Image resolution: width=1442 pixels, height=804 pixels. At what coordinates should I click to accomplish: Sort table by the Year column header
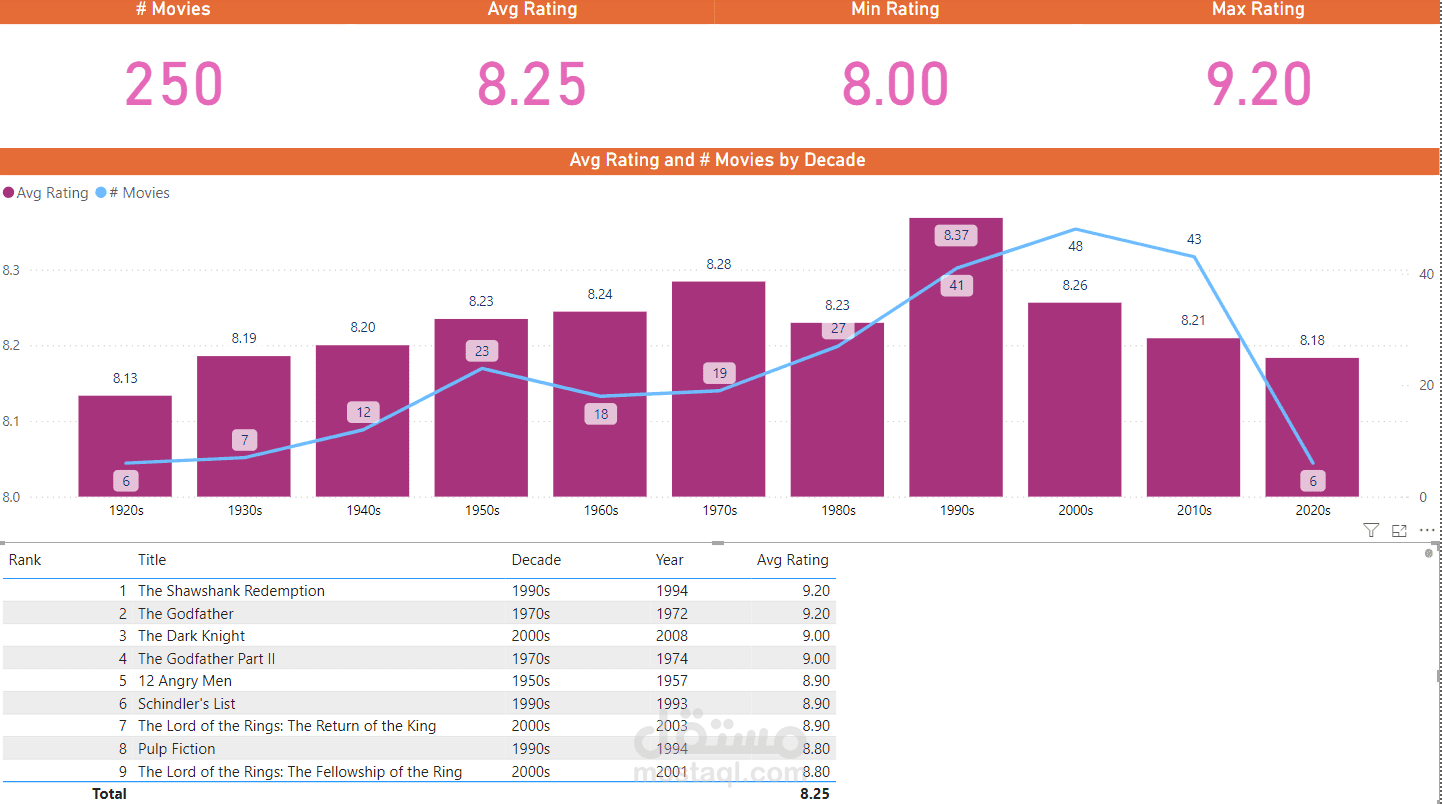point(670,560)
